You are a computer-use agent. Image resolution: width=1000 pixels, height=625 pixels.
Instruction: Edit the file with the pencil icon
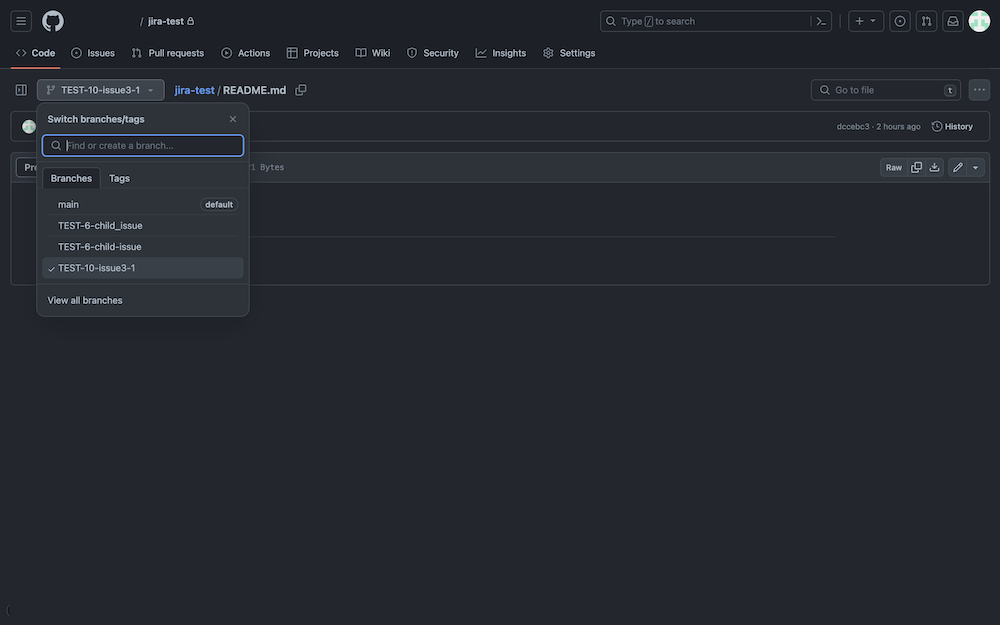(x=957, y=168)
